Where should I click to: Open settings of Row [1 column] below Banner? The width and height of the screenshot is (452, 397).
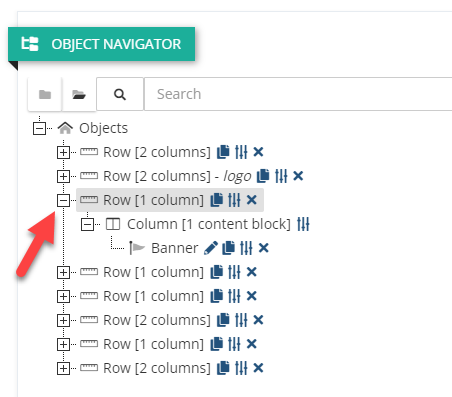[234, 272]
